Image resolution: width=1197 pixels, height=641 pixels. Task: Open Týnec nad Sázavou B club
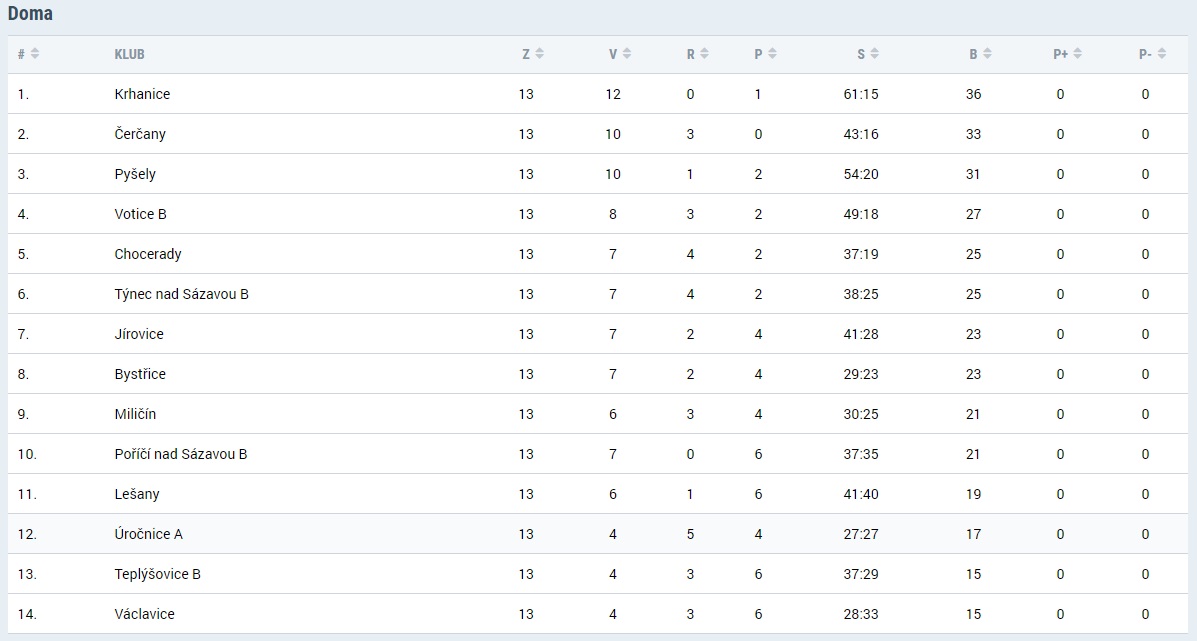coord(182,294)
